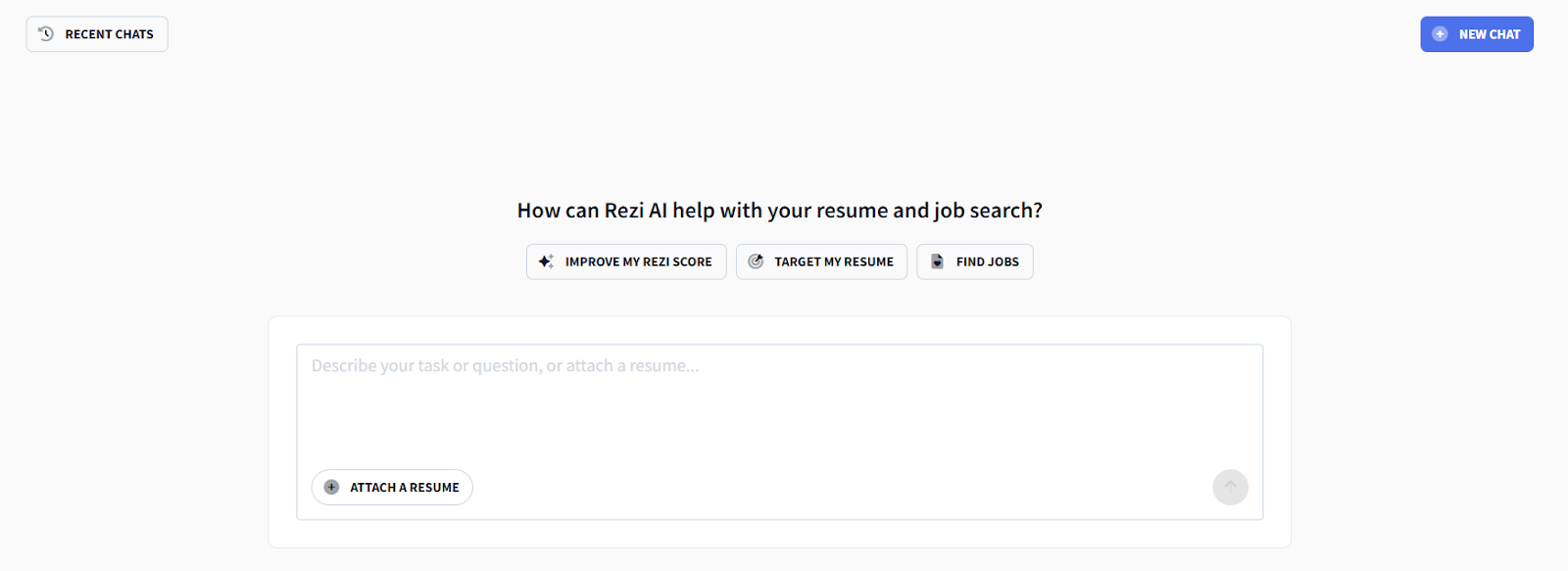Select Improve My Rezi Score

tap(626, 262)
